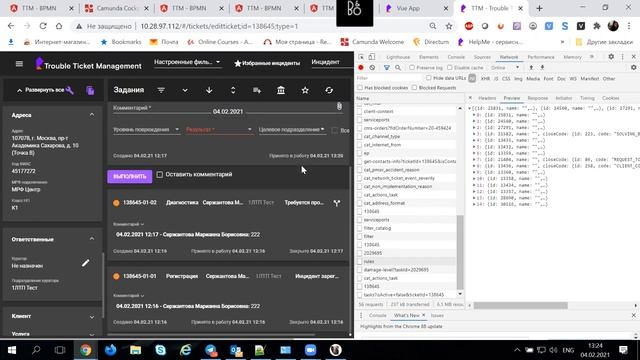Toggle the device toolbar icon in DevTools

coord(372,57)
